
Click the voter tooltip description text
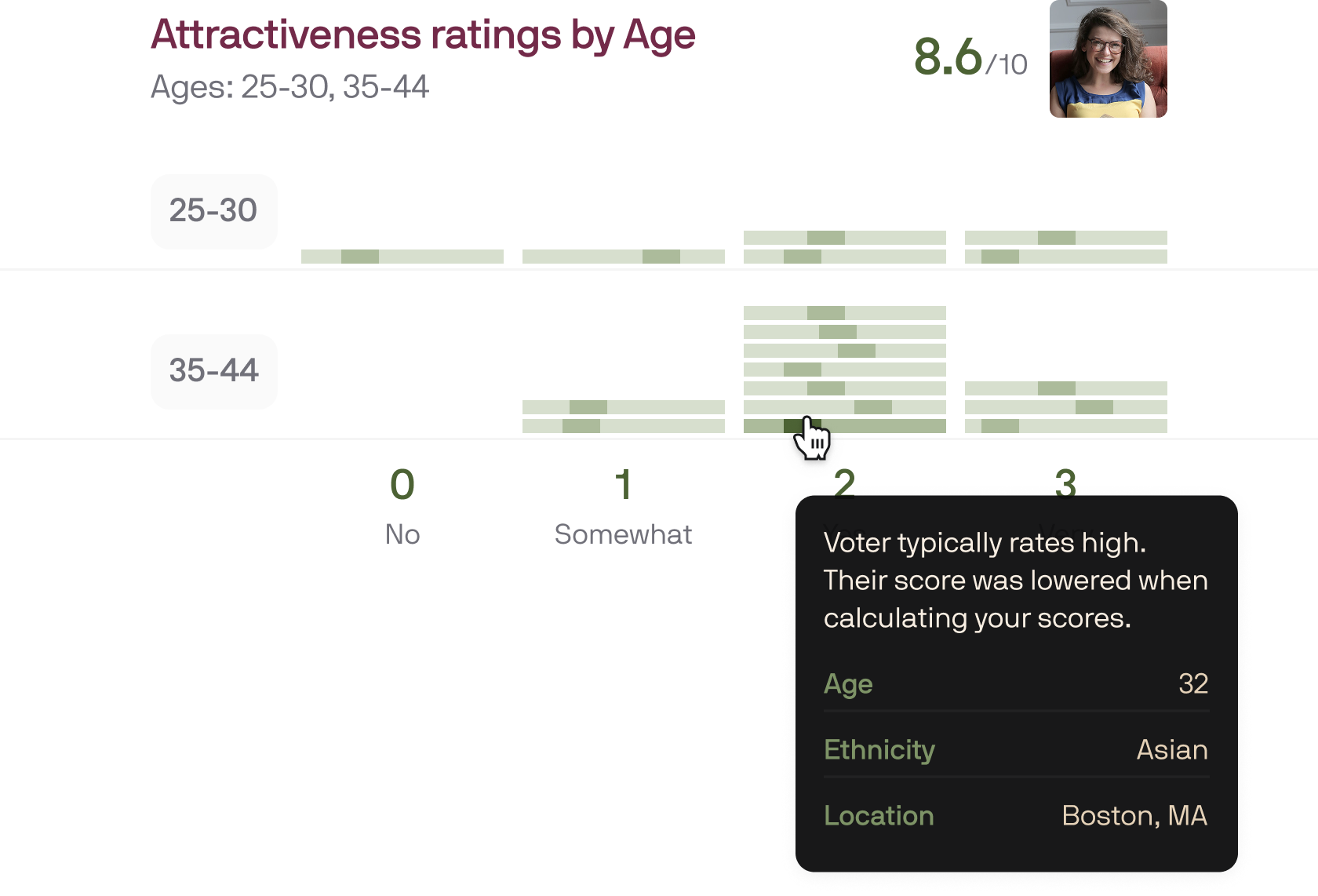1015,581
